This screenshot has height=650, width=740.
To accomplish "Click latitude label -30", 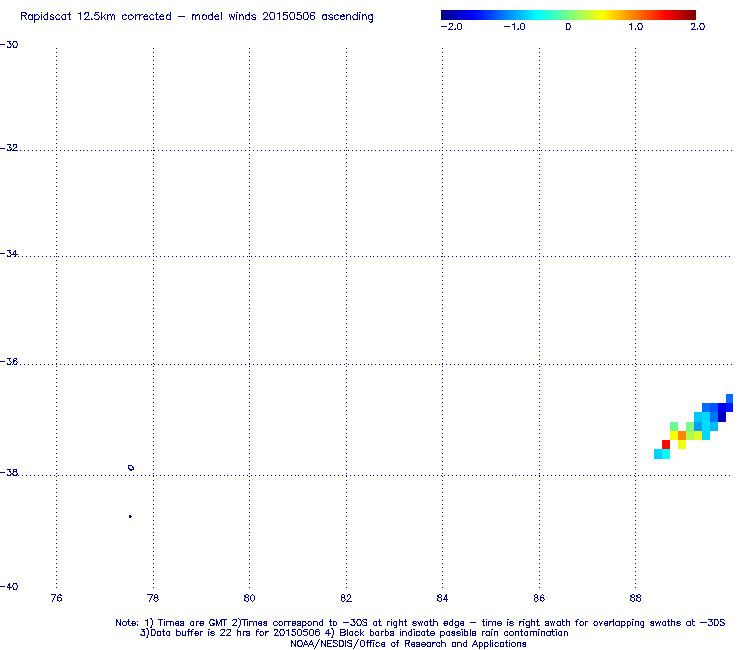I will tap(9, 45).
